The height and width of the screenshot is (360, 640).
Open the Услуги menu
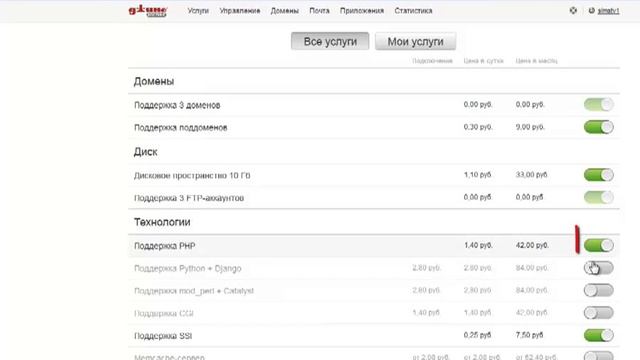[x=198, y=11]
